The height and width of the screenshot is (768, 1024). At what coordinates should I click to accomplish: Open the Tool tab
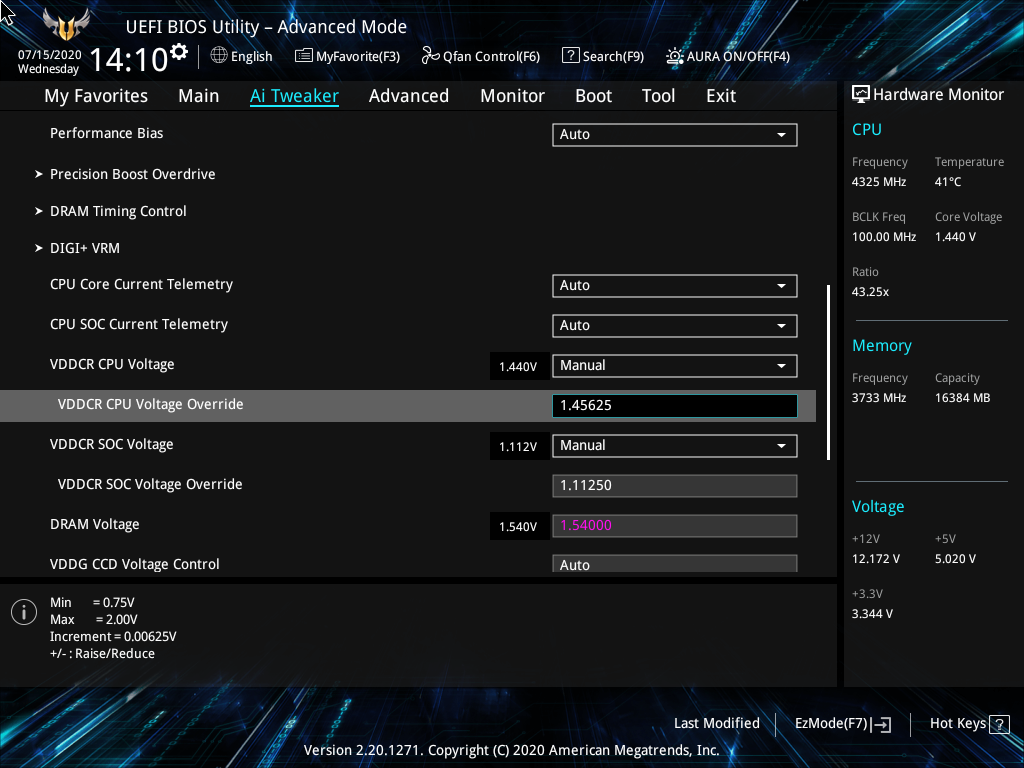[x=658, y=96]
